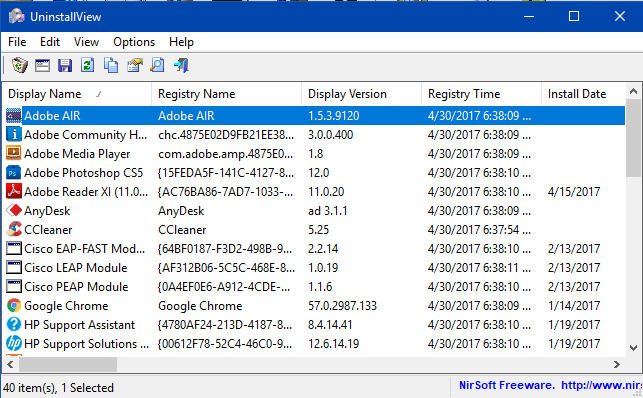The image size is (643, 398).
Task: Select the CCleaner display name
Action: (x=48, y=230)
